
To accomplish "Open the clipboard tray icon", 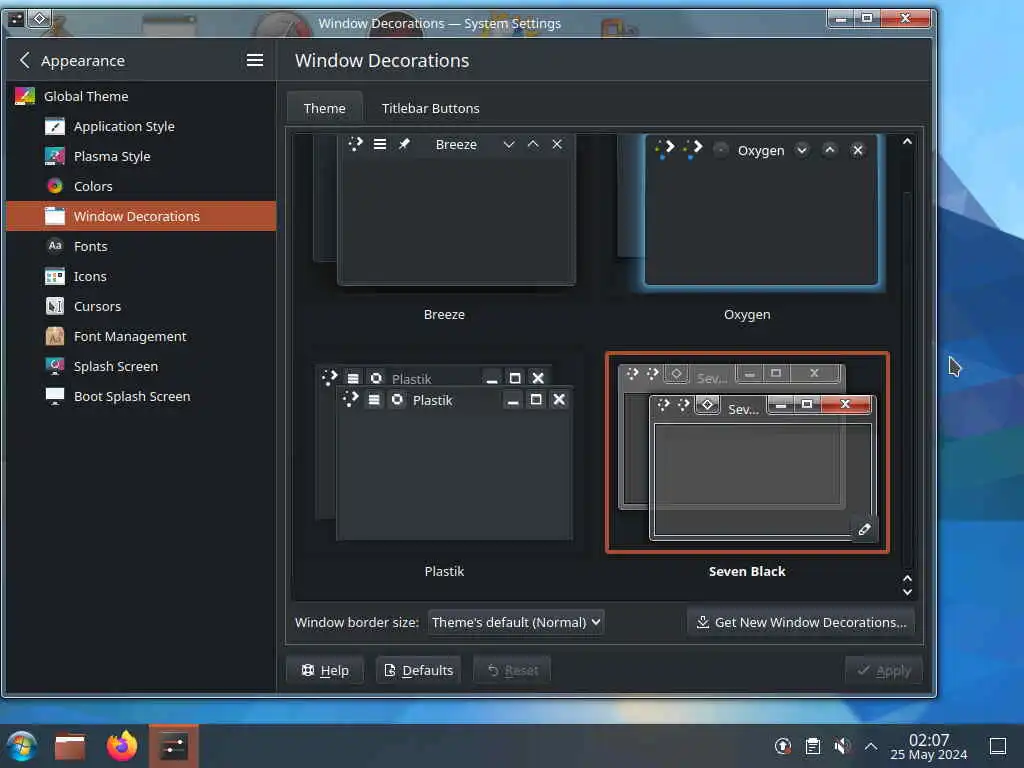I will [812, 745].
